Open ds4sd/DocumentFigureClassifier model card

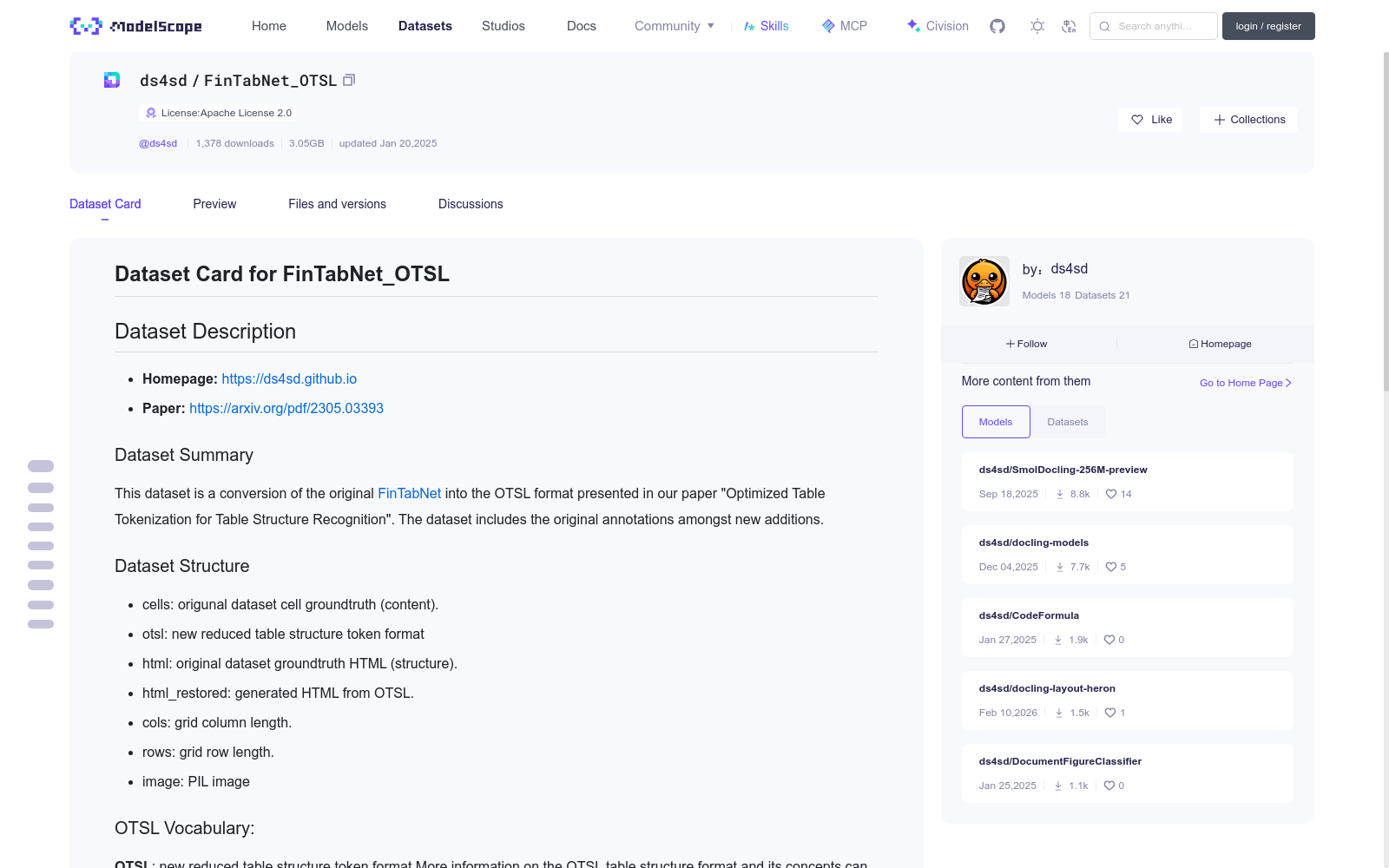[1128, 773]
